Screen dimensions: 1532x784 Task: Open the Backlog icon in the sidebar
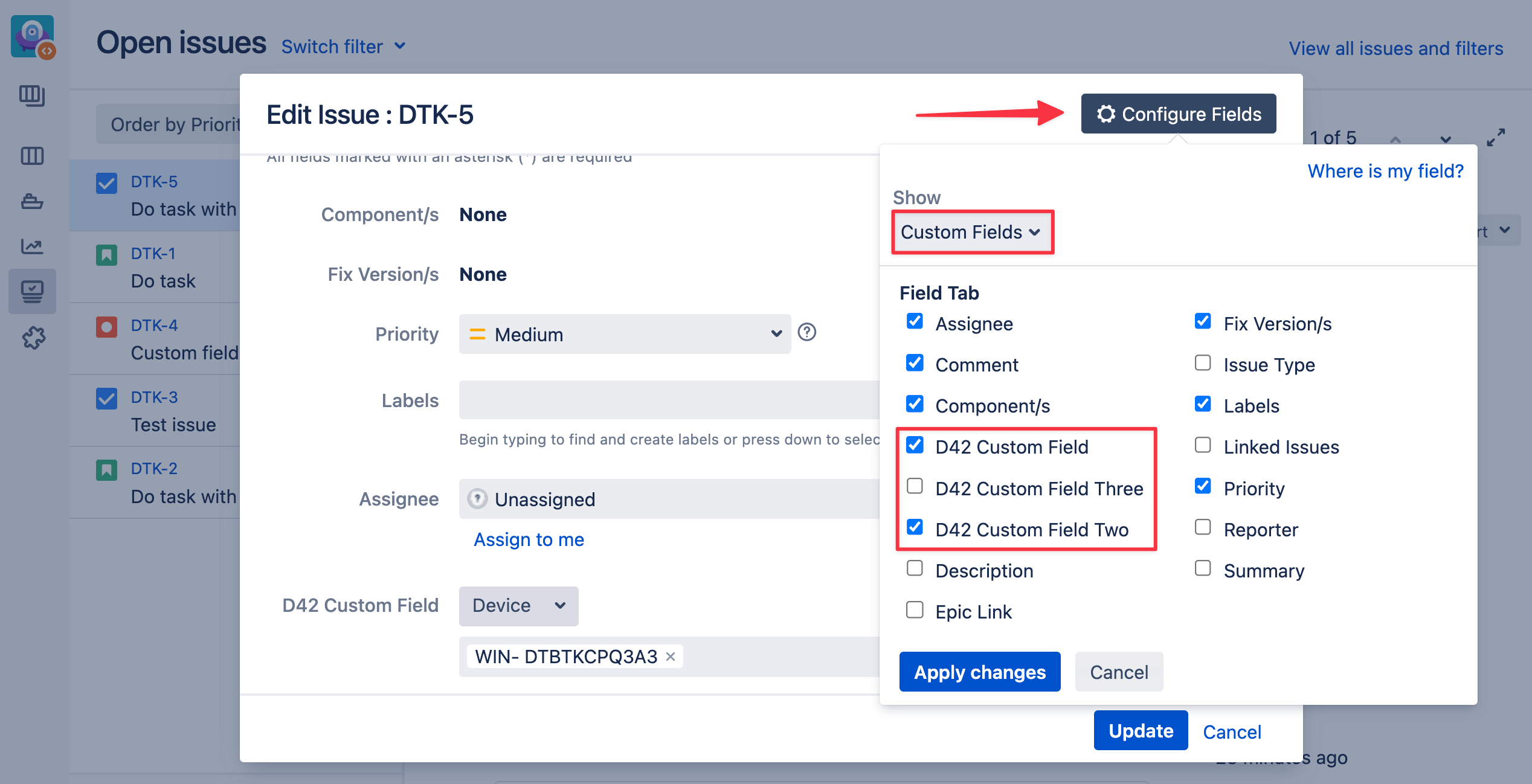pos(32,95)
